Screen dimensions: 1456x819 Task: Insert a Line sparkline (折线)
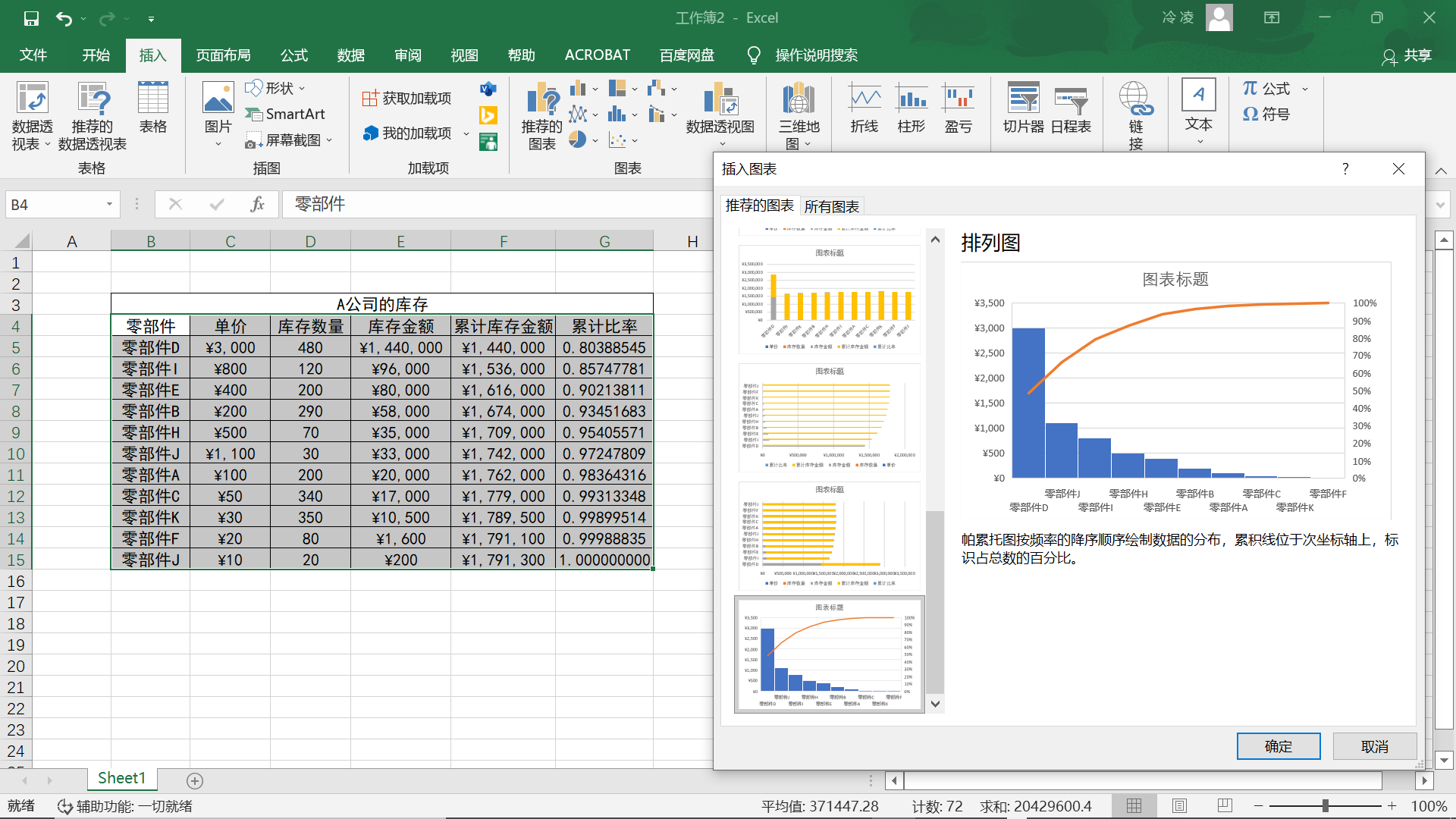(x=864, y=108)
